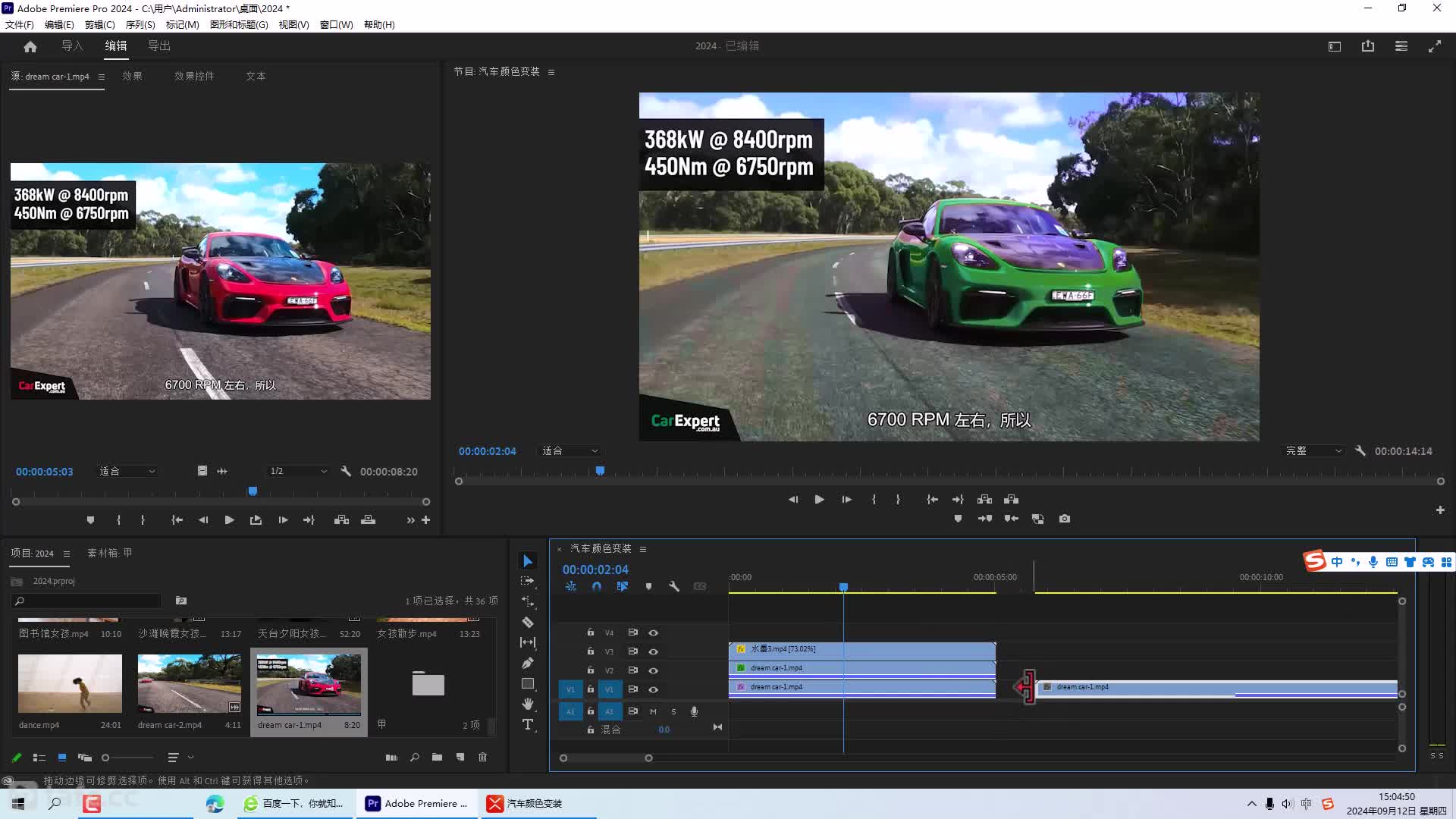The image size is (1456, 819).
Task: Select the Hand tool
Action: [x=528, y=704]
